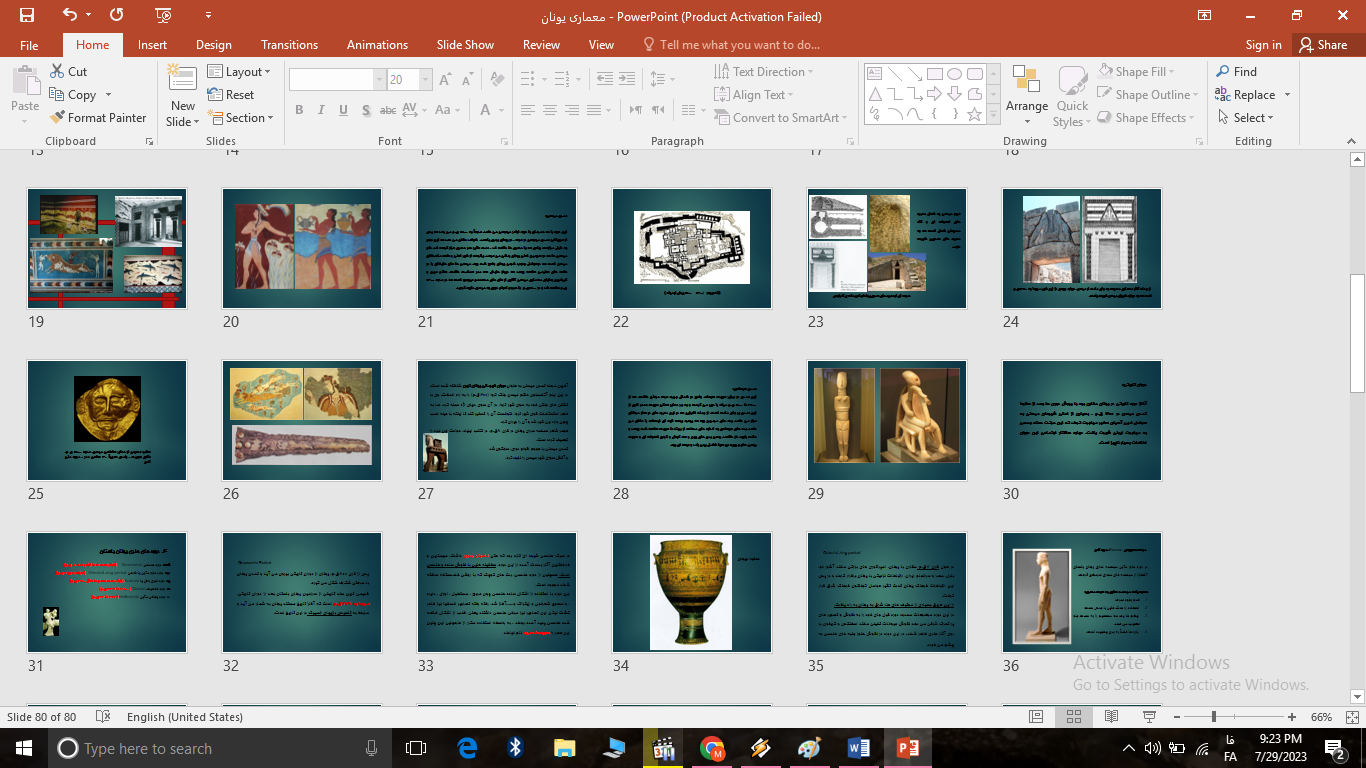
Task: Toggle Underline text formatting
Action: (x=345, y=110)
